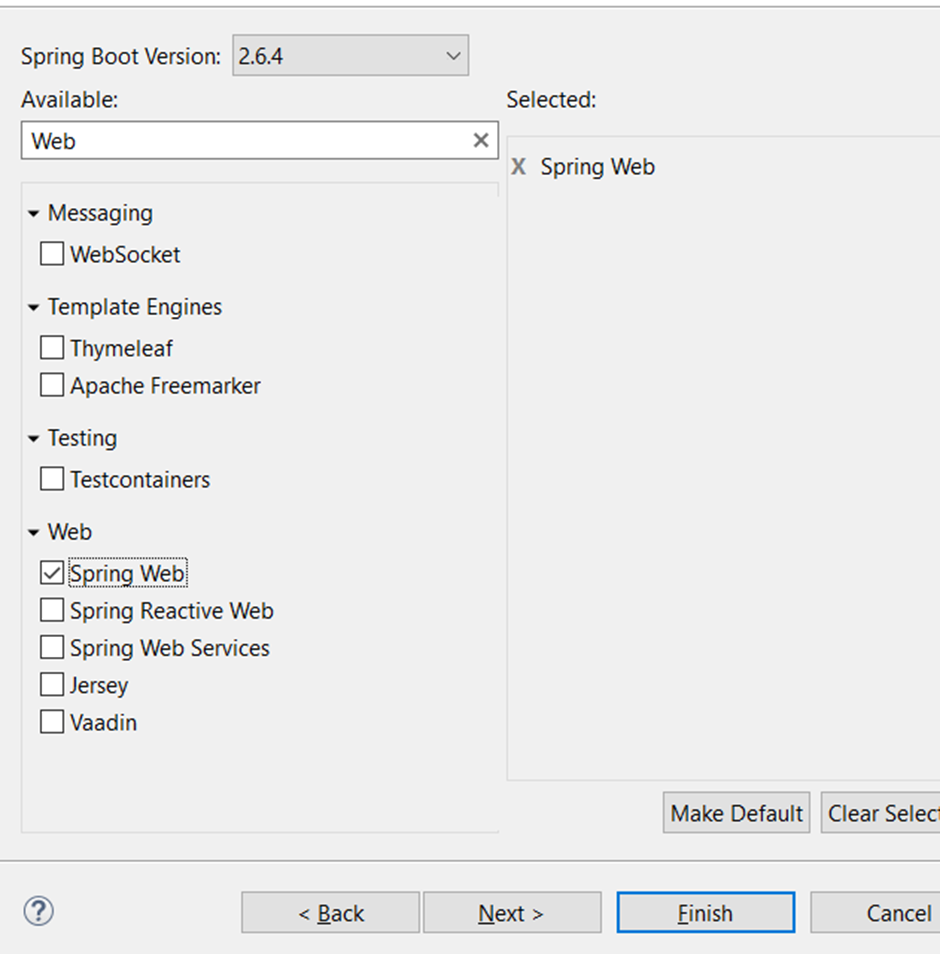Open the help question mark icon

click(38, 911)
